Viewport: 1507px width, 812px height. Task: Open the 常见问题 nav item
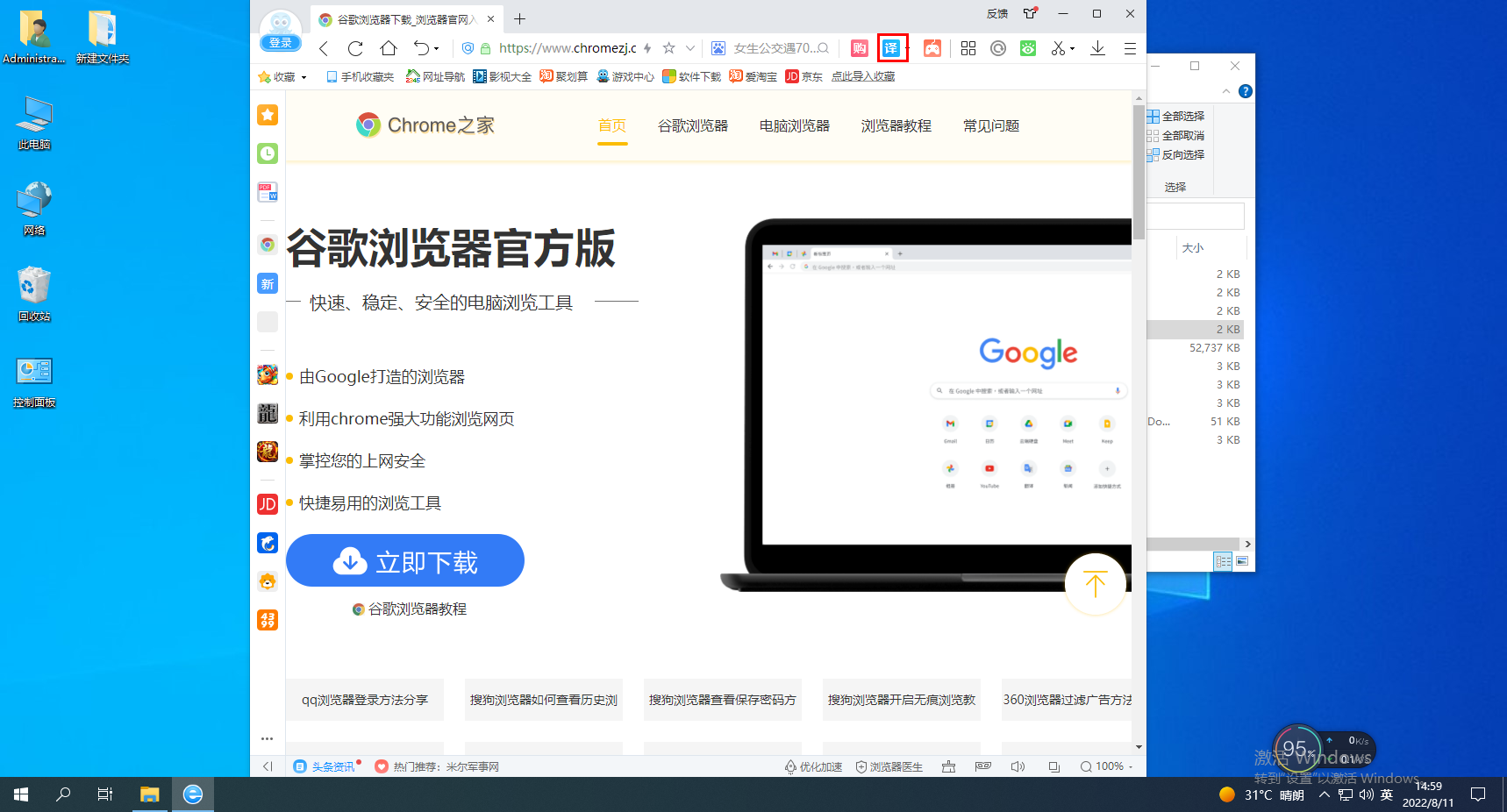pos(991,125)
